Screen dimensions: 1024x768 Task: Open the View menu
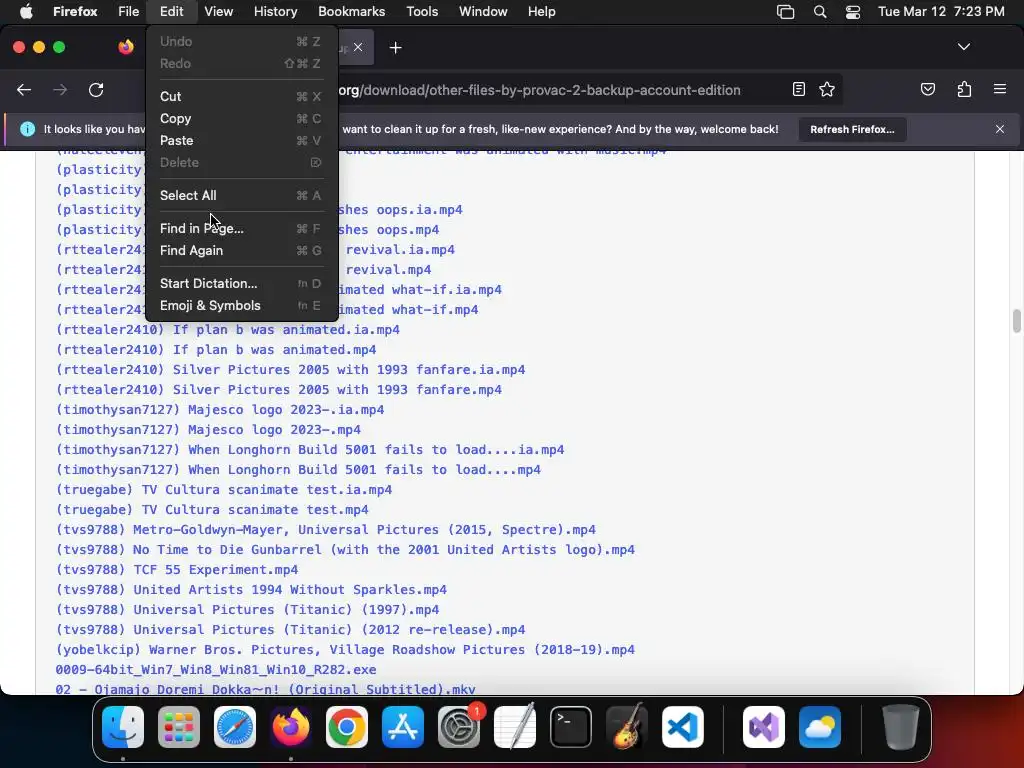[x=218, y=12]
